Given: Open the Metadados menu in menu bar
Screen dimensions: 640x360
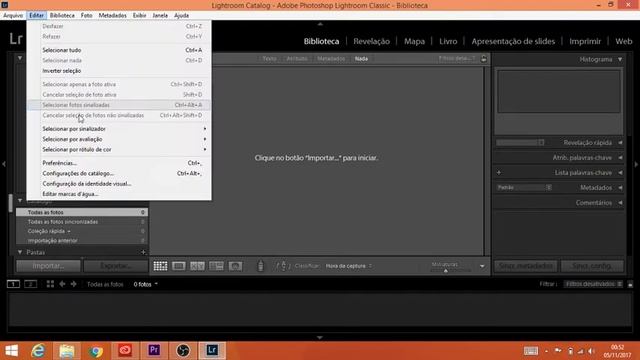Looking at the screenshot, I should coord(112,15).
